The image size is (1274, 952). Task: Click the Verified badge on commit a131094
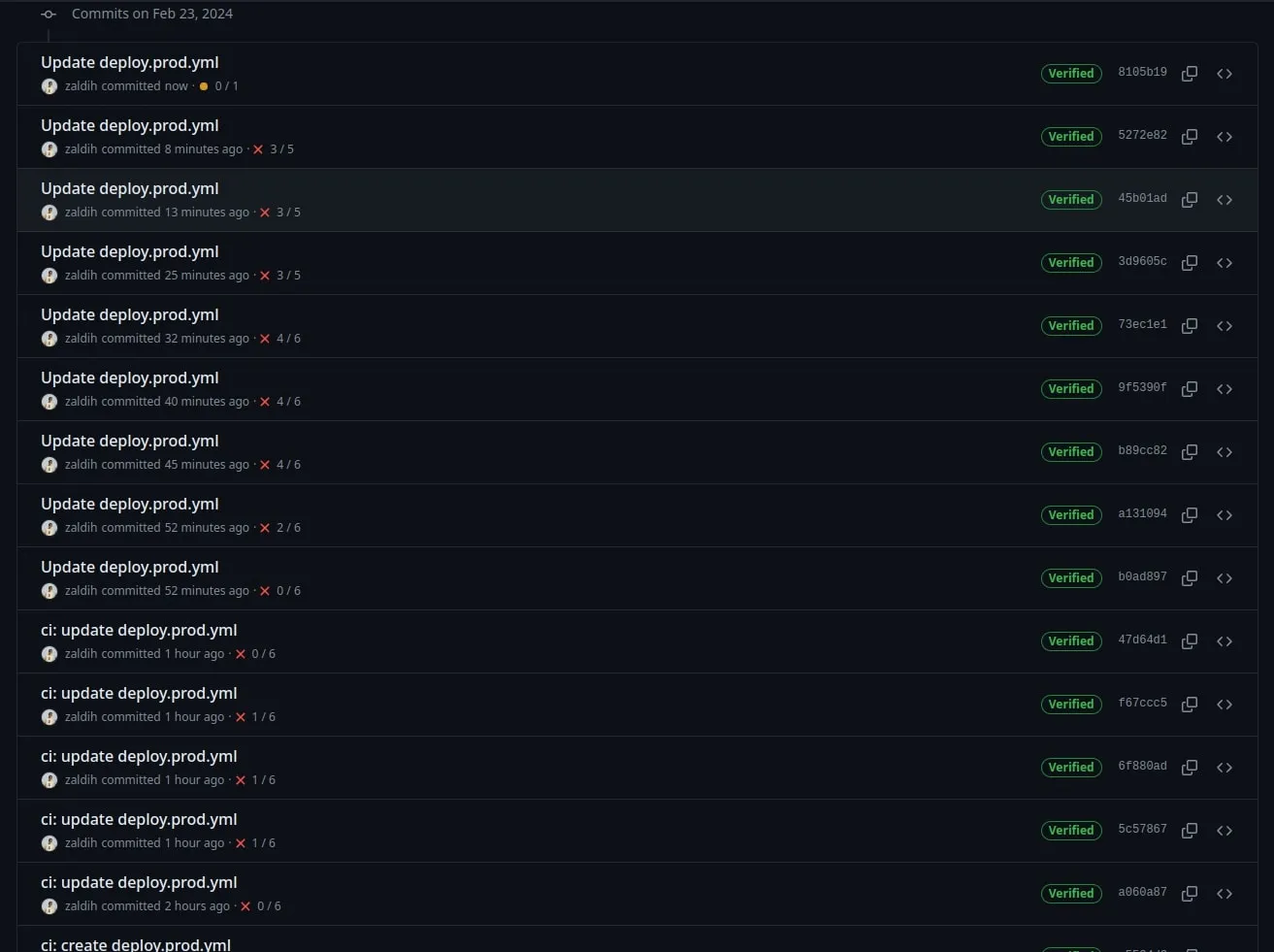[x=1070, y=514]
